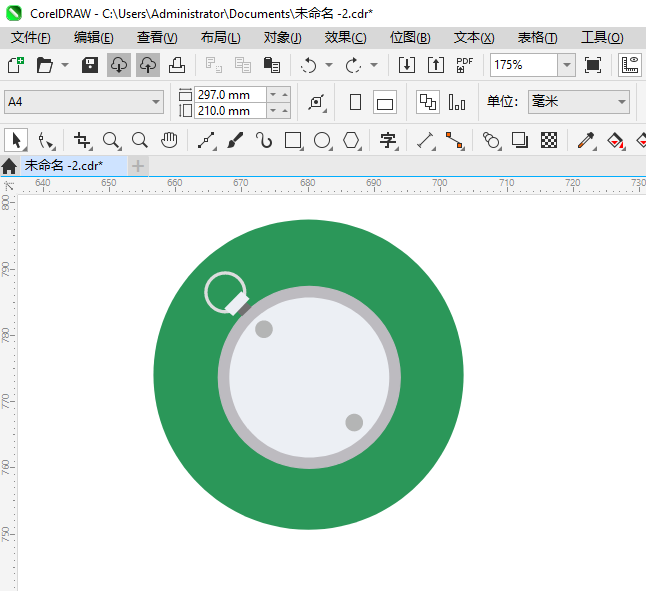Click the Save floppy disk icon
The width and height of the screenshot is (646, 591).
coord(90,65)
